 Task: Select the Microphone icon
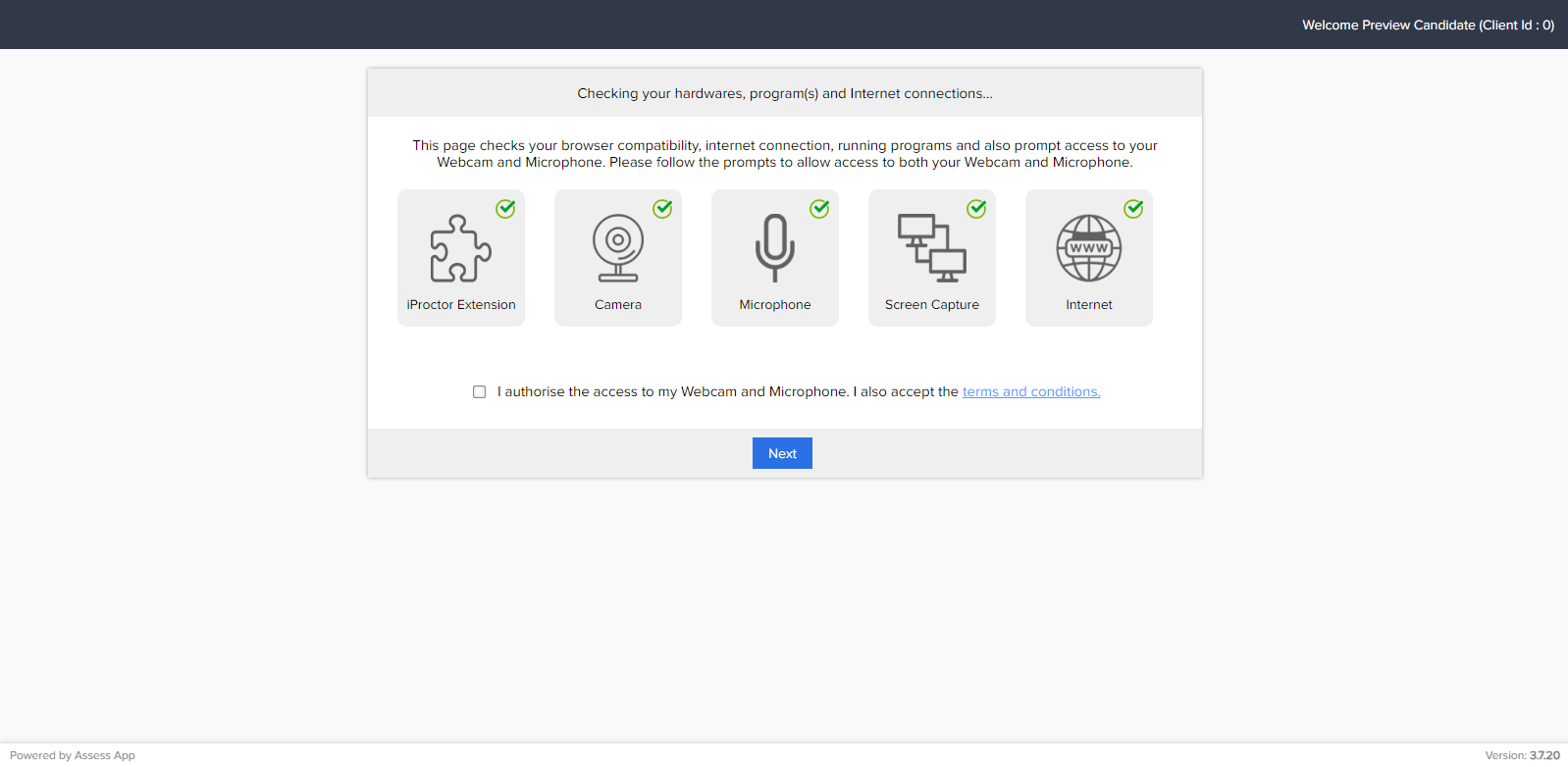[x=774, y=248]
